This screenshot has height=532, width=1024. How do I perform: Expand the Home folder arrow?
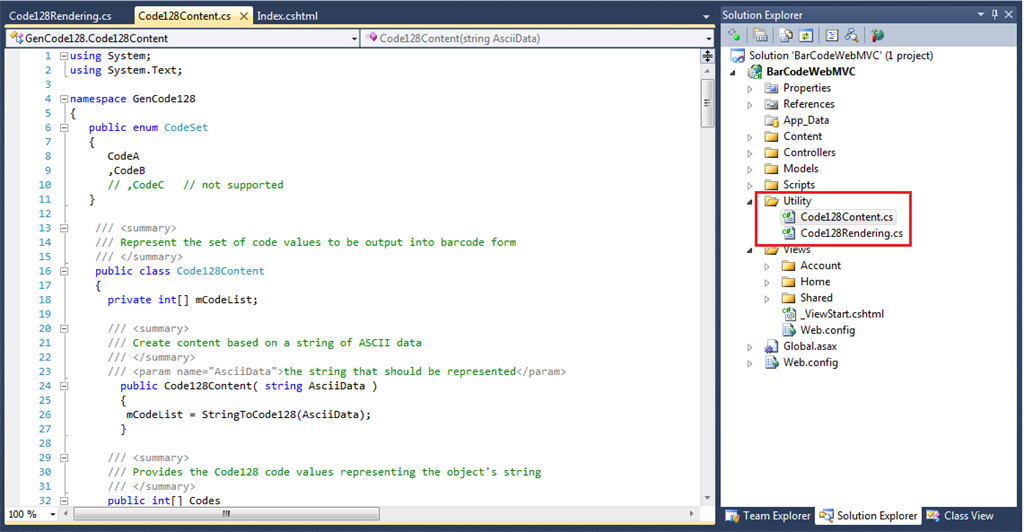tap(767, 283)
